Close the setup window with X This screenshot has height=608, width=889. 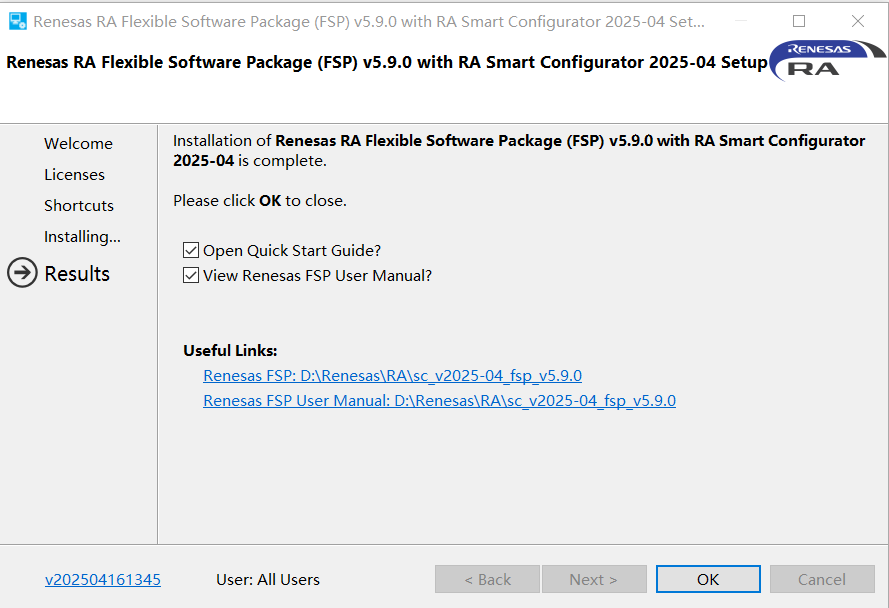point(858,21)
